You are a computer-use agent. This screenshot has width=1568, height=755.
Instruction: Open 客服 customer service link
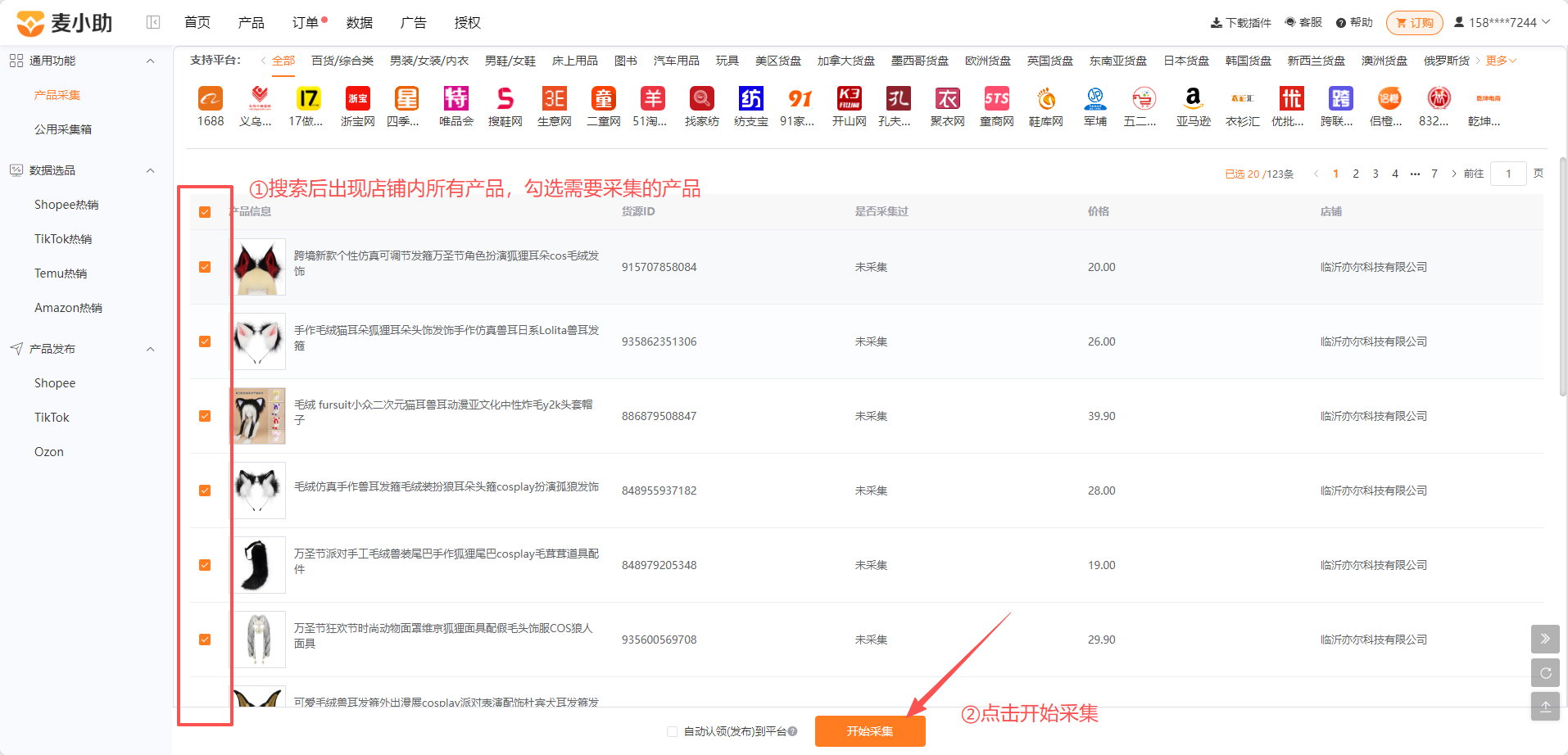(x=1303, y=22)
